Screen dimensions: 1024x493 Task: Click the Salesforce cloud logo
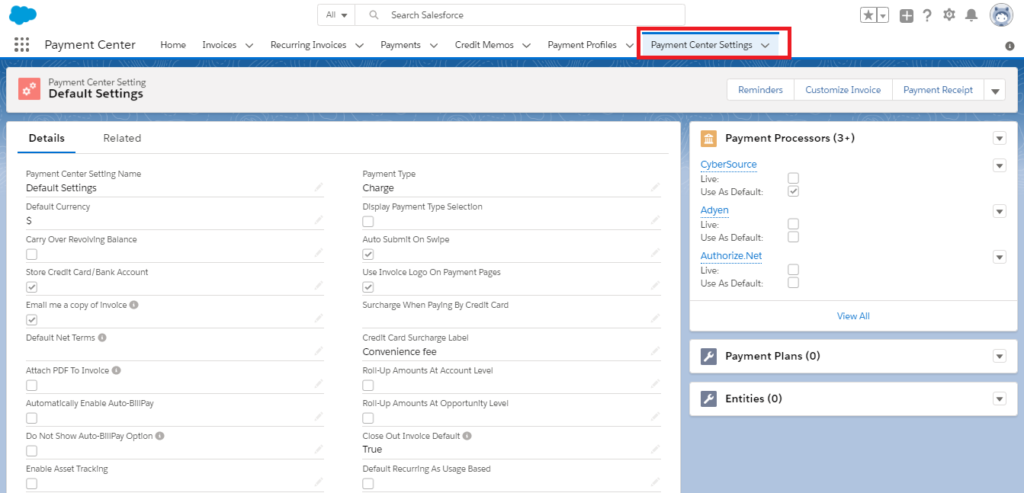tap(22, 14)
